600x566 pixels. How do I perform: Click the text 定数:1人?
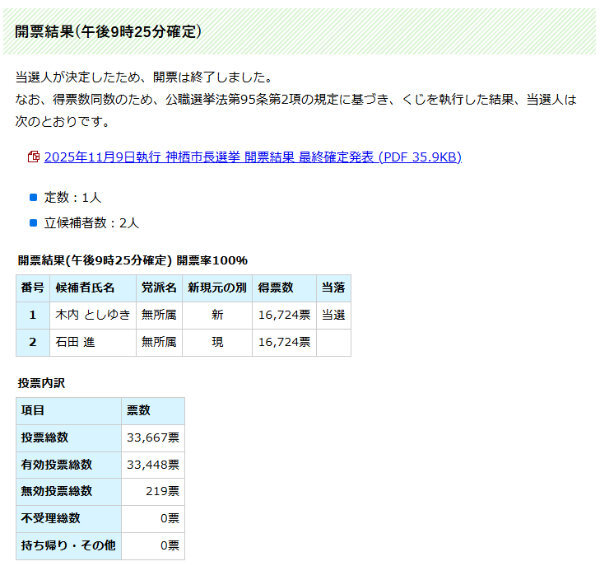[73, 197]
